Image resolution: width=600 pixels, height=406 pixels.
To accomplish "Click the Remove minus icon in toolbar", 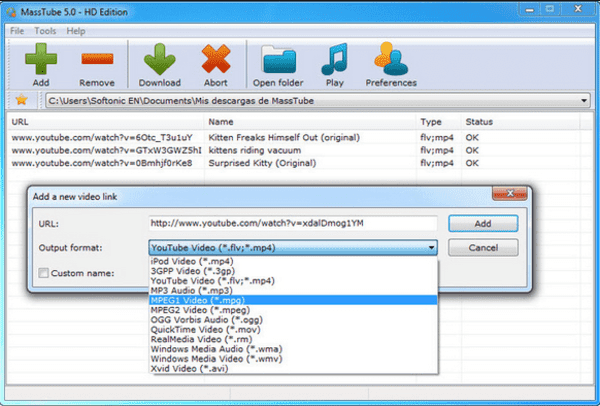I will click(96, 60).
